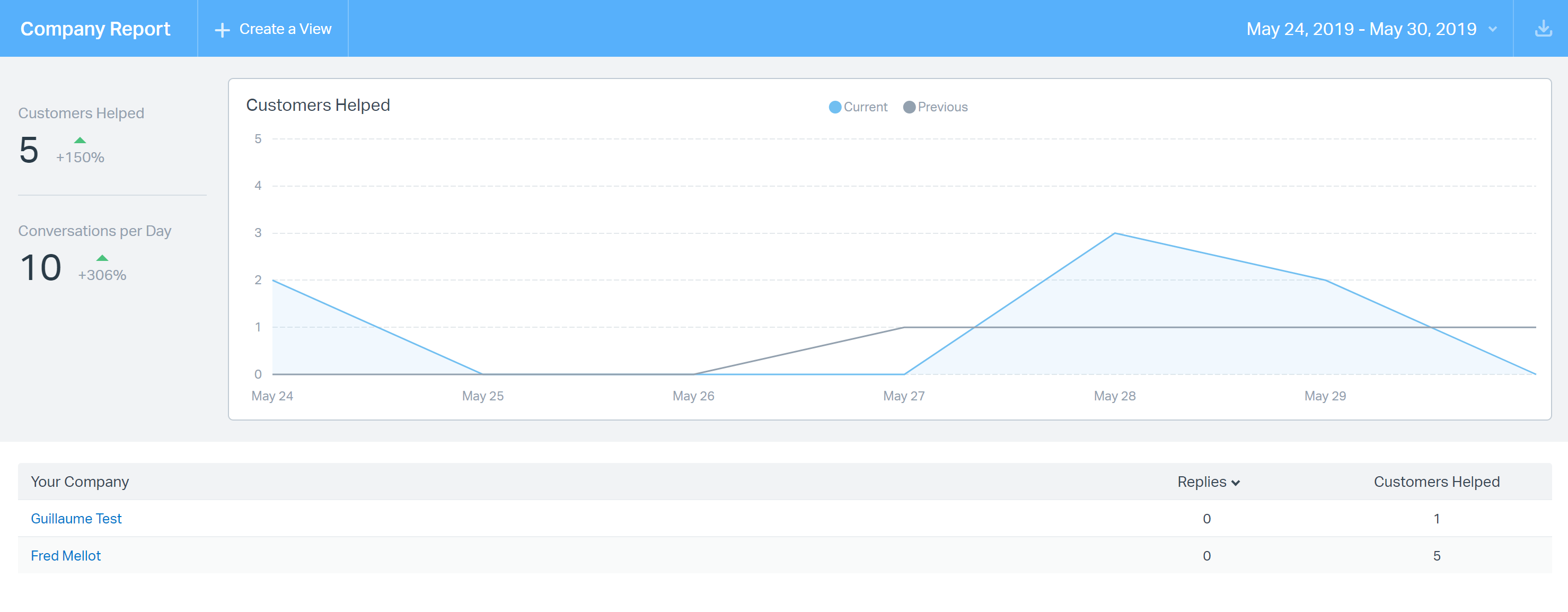1568x612 pixels.
Task: Click Create a View button
Action: (x=272, y=29)
